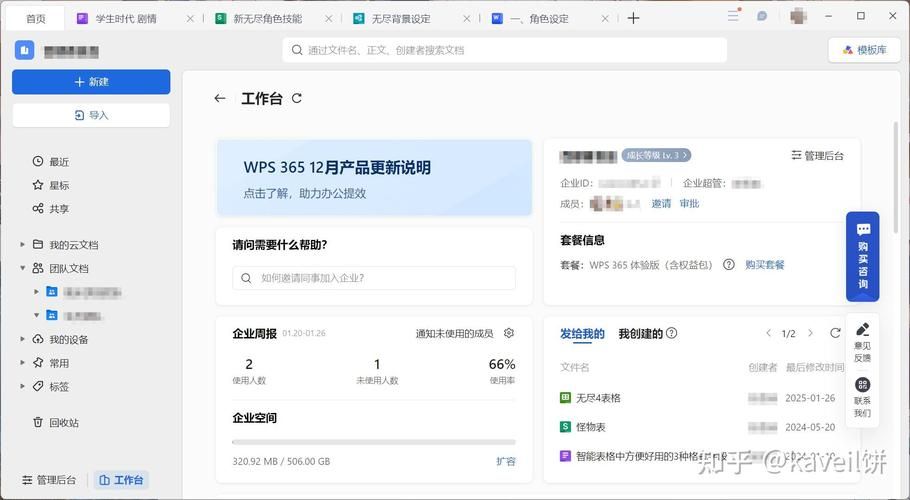This screenshot has height=500, width=910.
Task: Click 管理后台 at sidebar bottom
Action: pyautogui.click(x=49, y=480)
